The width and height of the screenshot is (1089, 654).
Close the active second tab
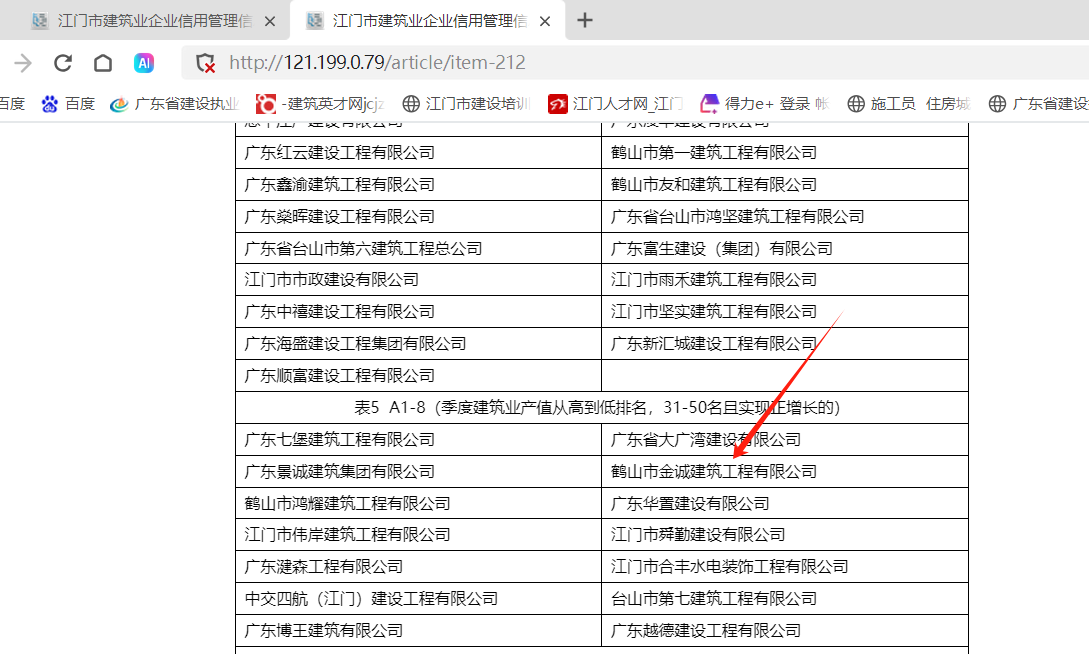point(545,22)
